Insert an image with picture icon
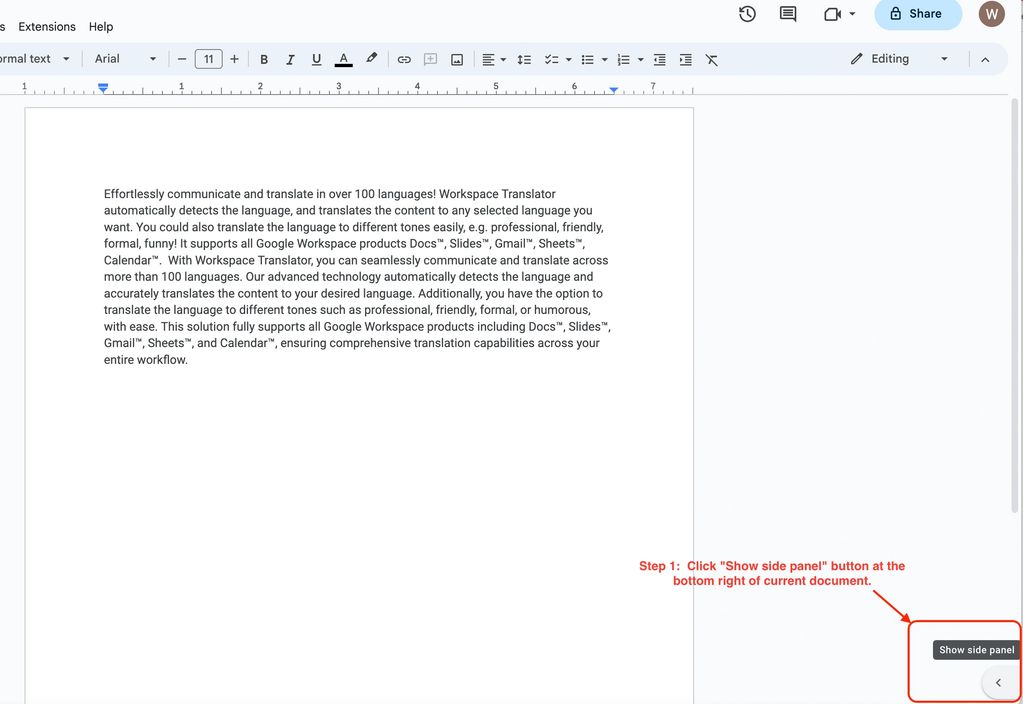Screen dimensions: 1023x704 pos(457,59)
